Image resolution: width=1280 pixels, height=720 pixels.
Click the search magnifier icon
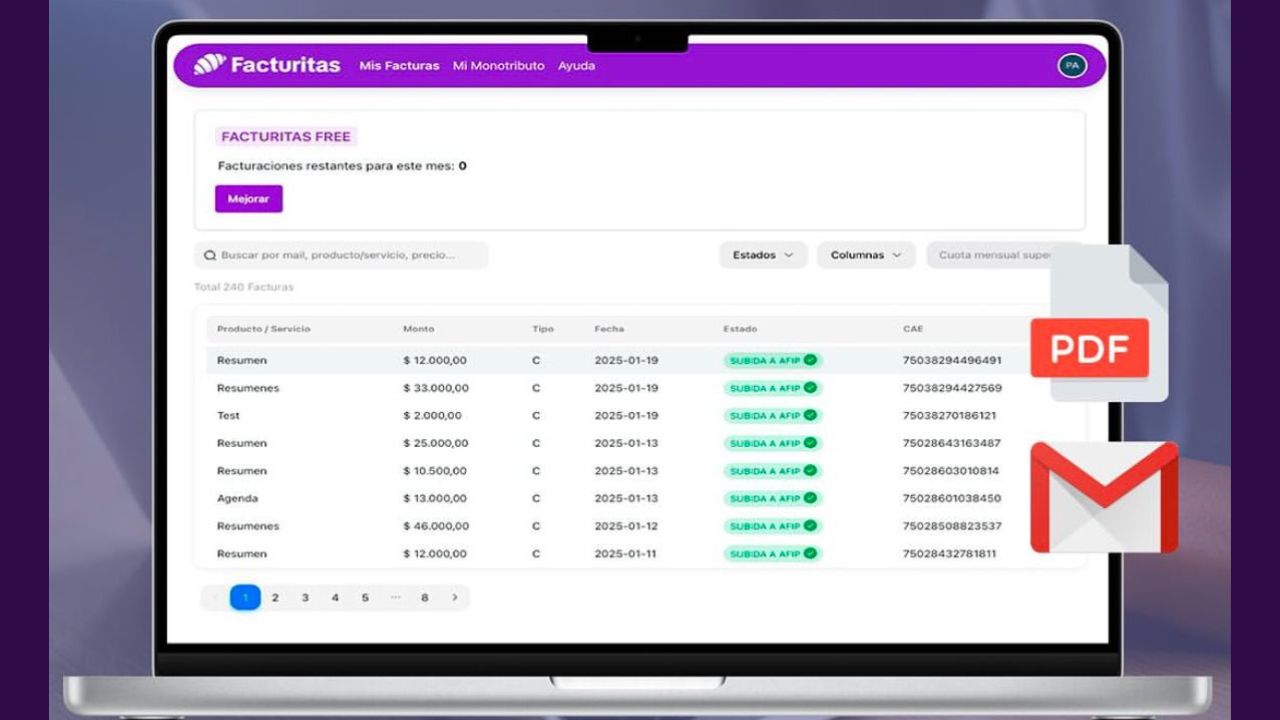point(210,256)
